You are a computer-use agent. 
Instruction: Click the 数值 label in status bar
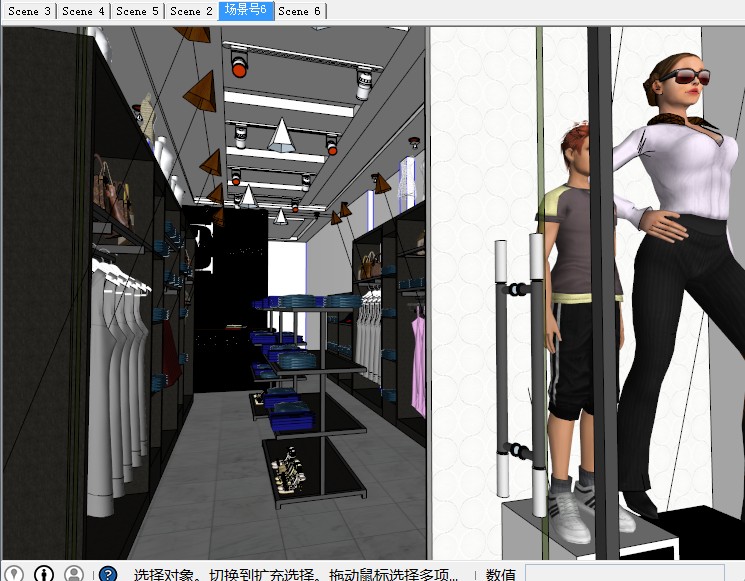(x=500, y=575)
